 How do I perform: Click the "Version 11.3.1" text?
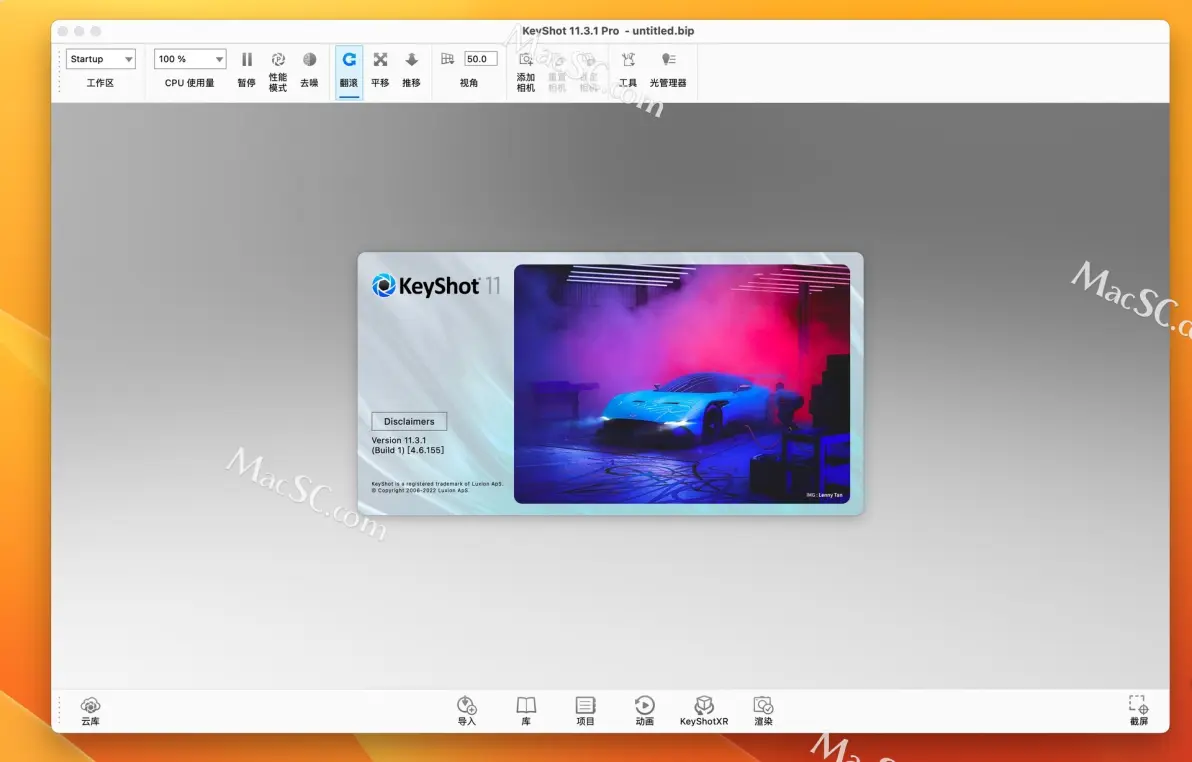[399, 440]
